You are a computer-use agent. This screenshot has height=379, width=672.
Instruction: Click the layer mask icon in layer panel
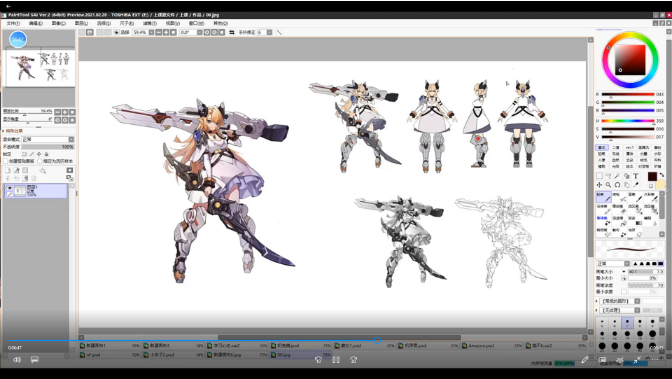[70, 170]
